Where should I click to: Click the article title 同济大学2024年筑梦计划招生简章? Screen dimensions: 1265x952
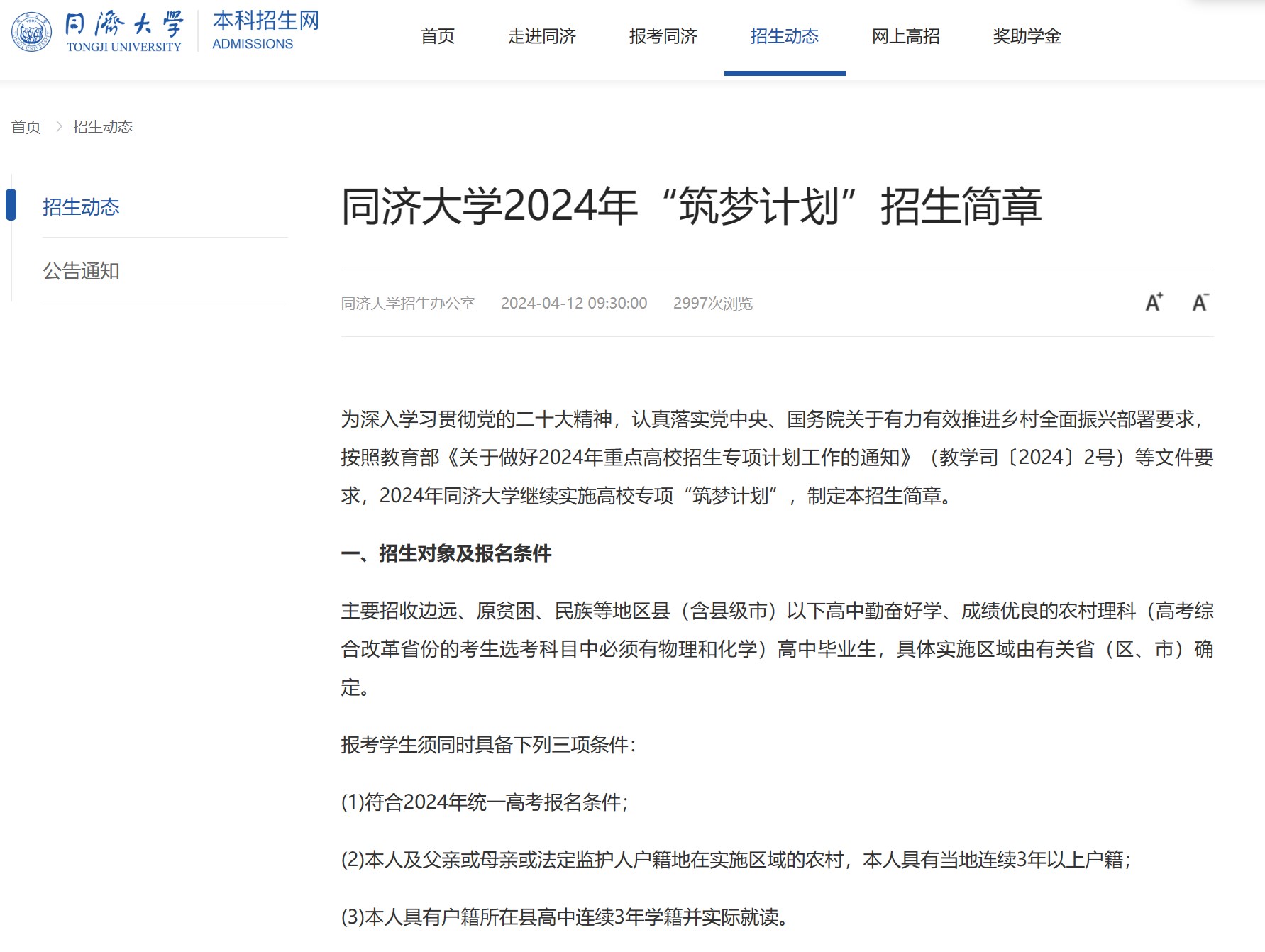(691, 206)
